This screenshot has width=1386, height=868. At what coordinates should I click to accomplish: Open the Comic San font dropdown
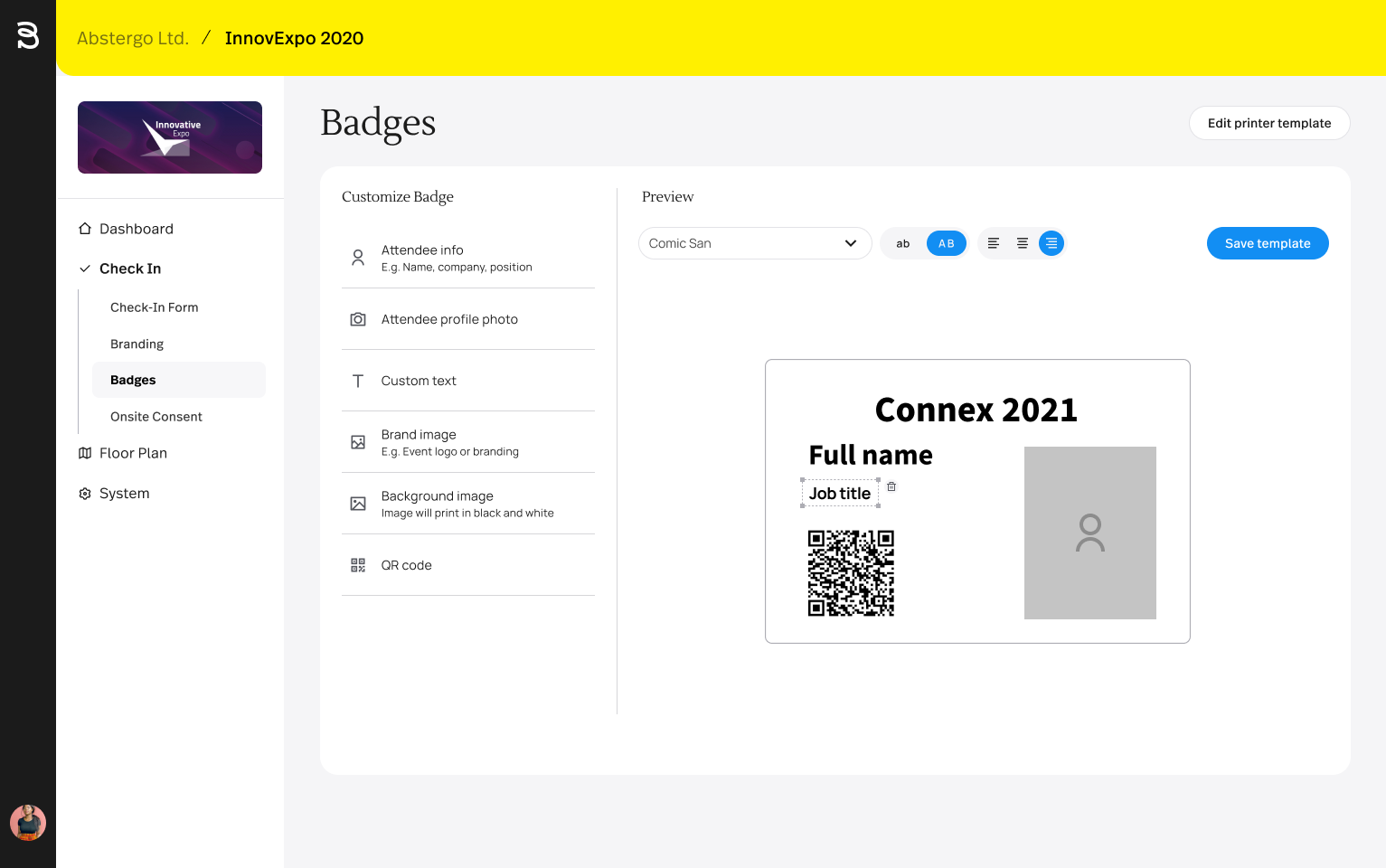click(755, 243)
